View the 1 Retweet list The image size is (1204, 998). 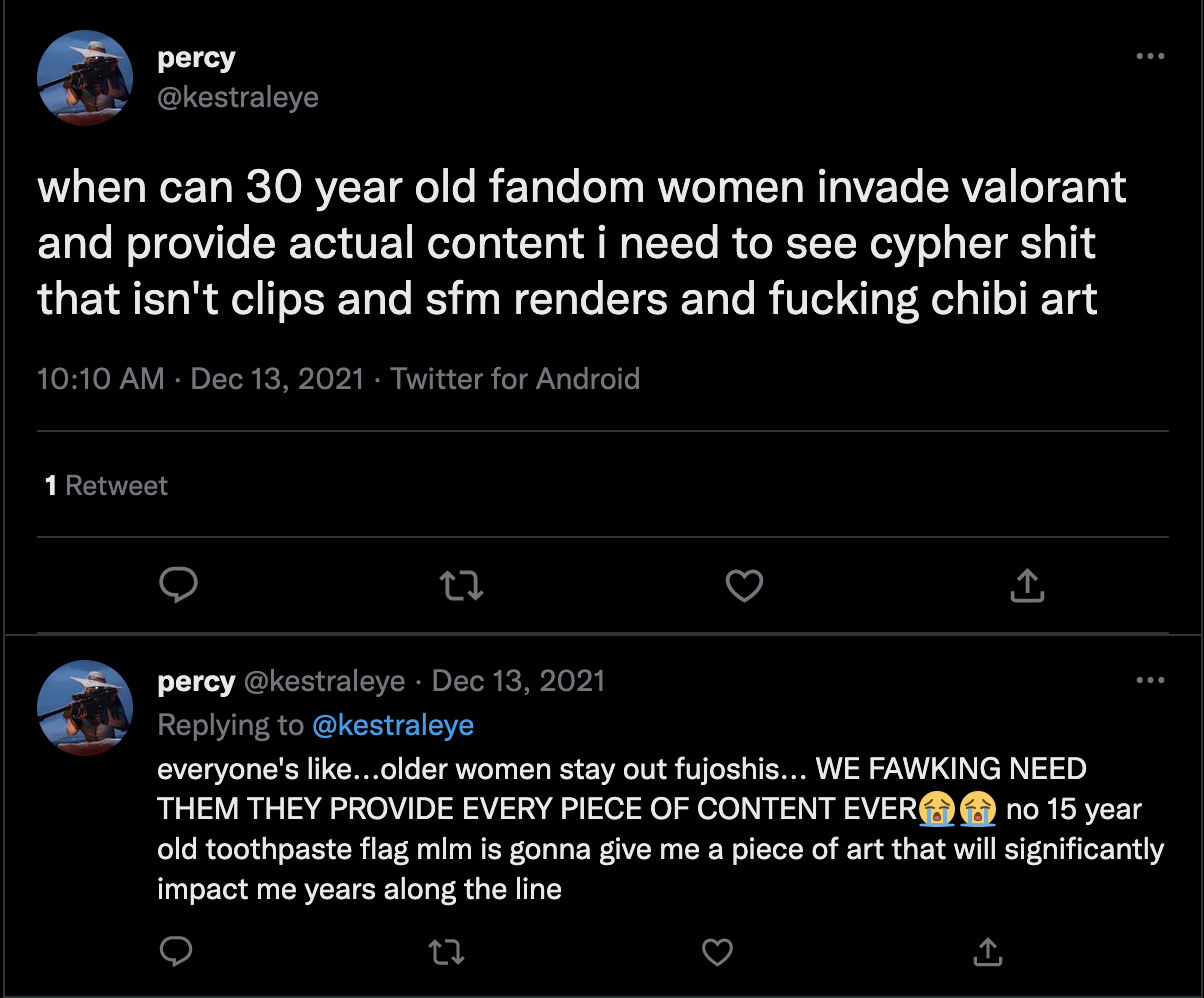(106, 486)
